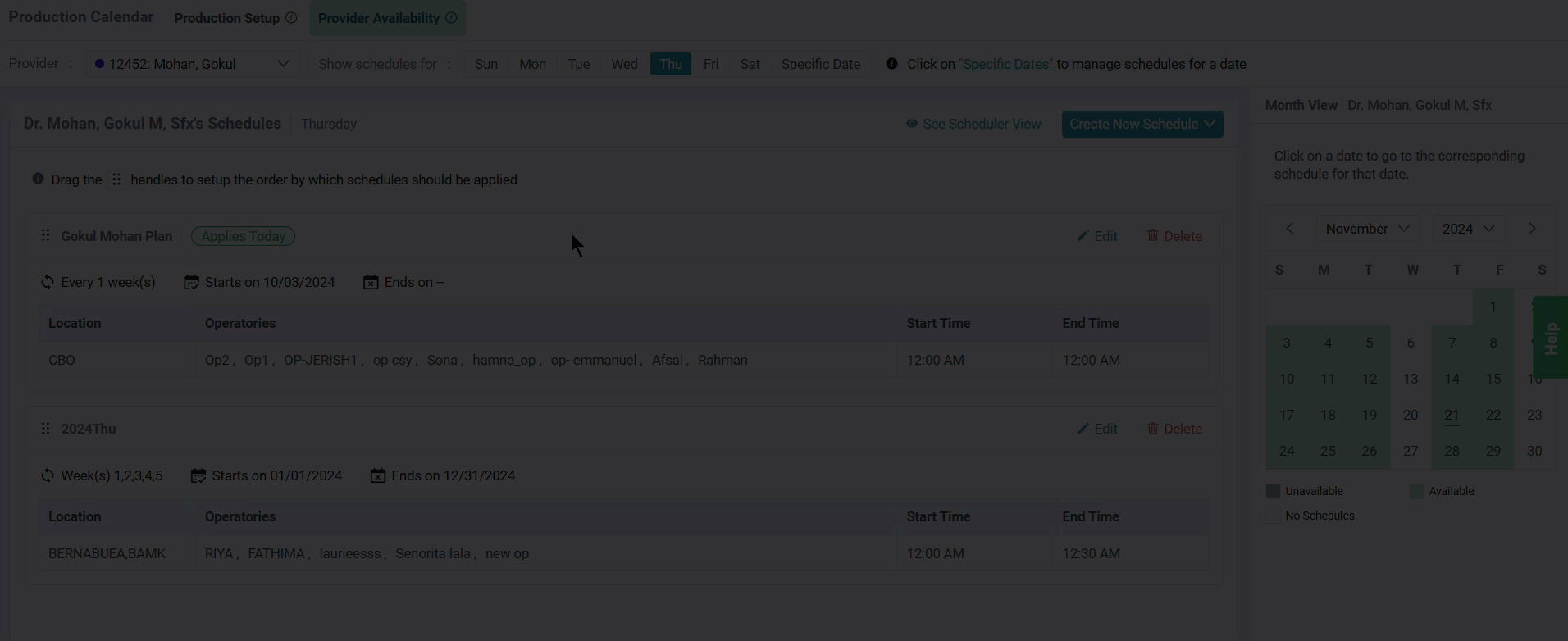1568x641 pixels.
Task: Show schedules for Wed
Action: point(624,64)
